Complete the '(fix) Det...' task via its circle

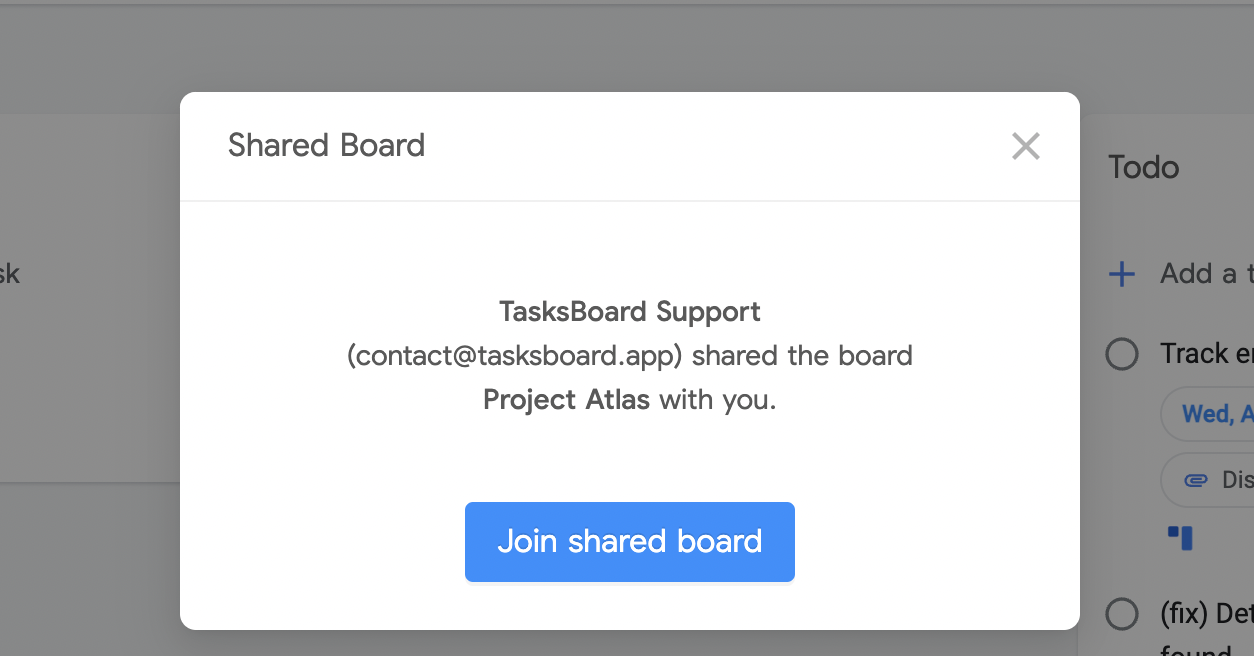pos(1122,614)
